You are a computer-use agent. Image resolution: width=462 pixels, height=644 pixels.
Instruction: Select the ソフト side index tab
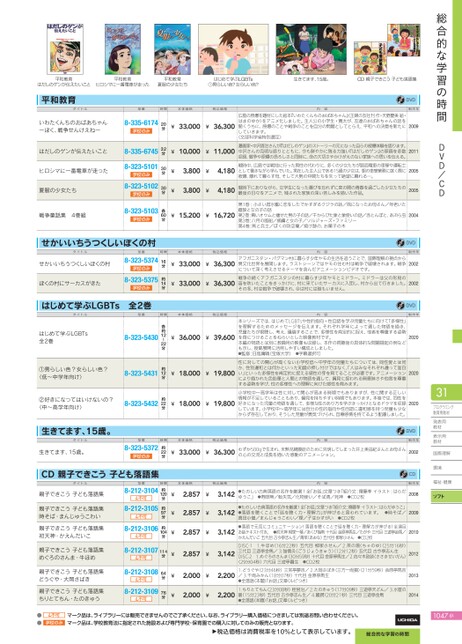pos(446,497)
